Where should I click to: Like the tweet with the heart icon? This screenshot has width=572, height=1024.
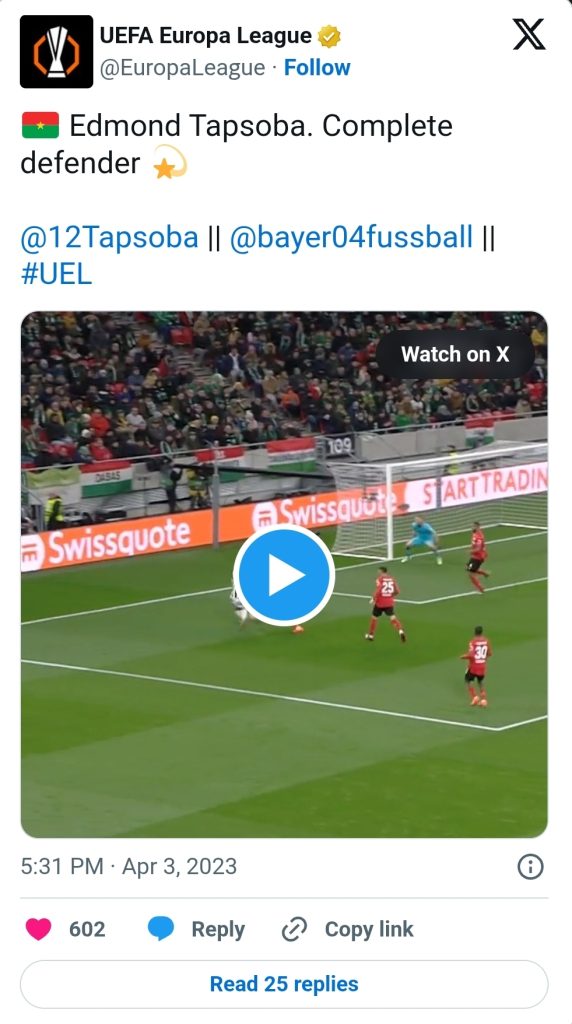(x=39, y=929)
